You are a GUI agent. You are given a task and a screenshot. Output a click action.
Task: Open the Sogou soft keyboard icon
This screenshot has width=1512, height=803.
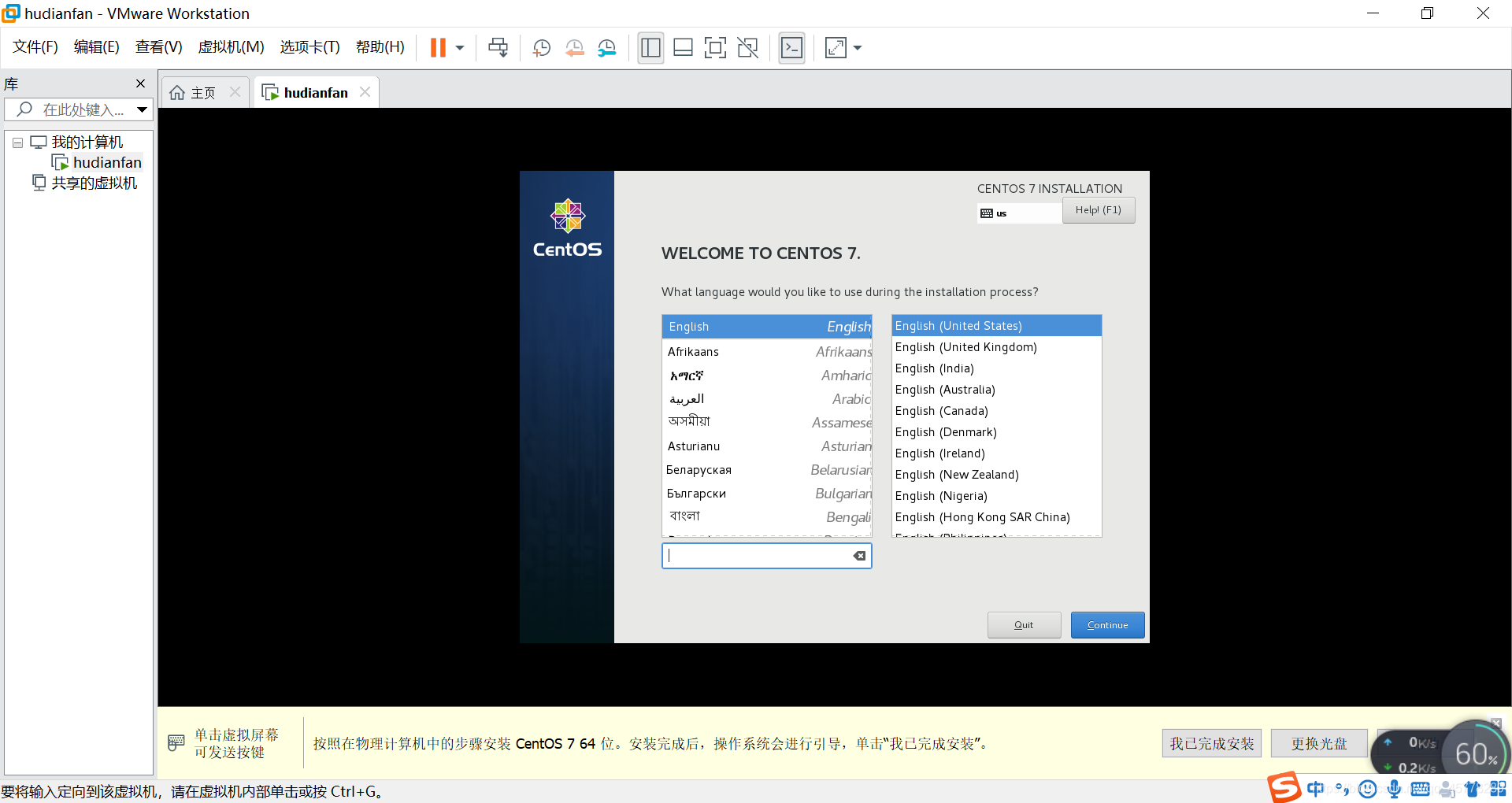[x=1420, y=789]
